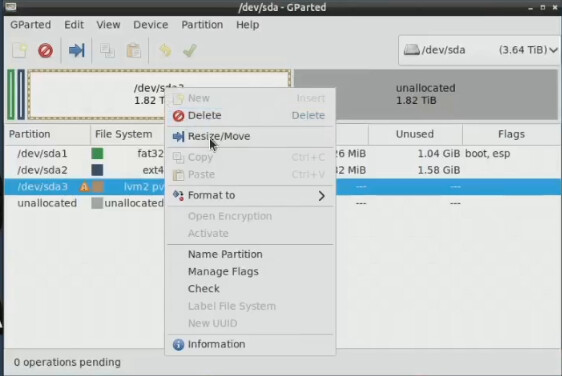
Task: Click the warning icon on /dev/sda3 row
Action: point(84,187)
